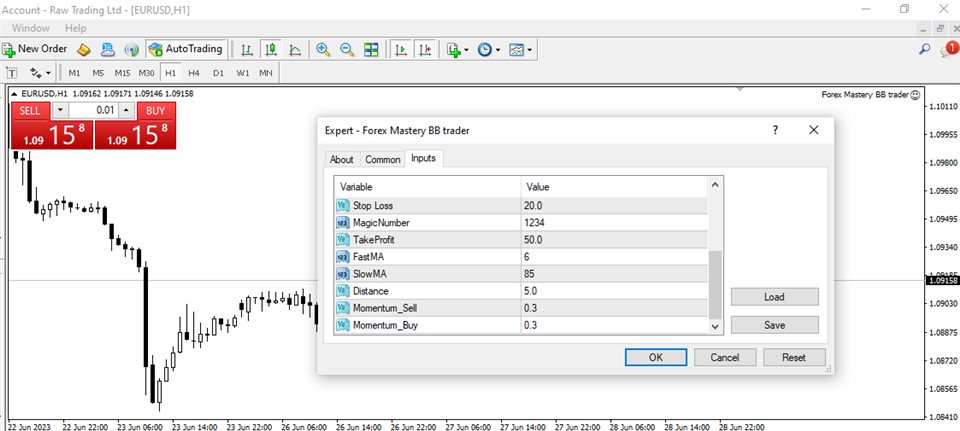Click the Value column header
Screen dimensions: 960x431
click(x=614, y=187)
